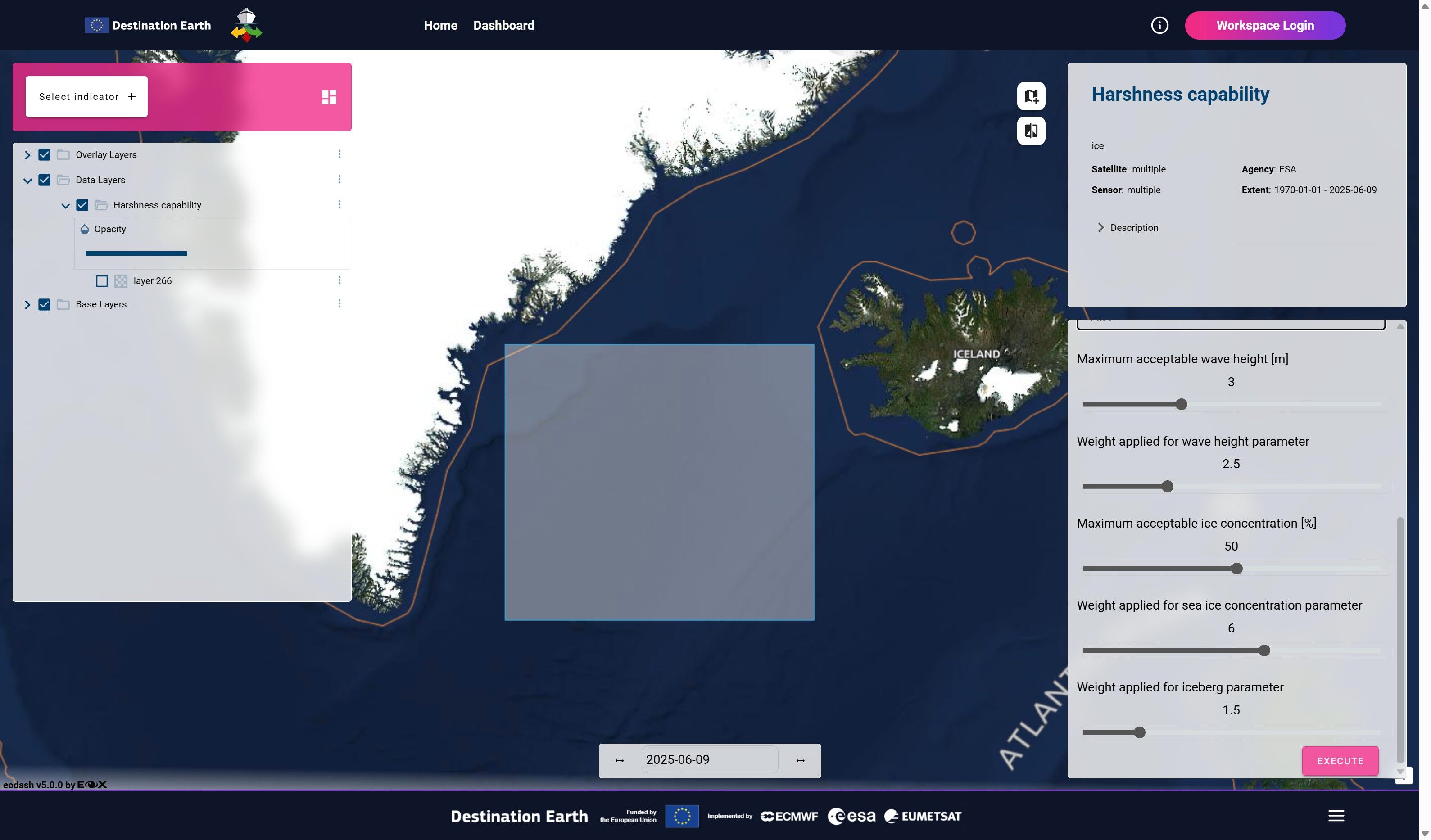
Task: Click the Workspace Login button
Action: 1264,26
